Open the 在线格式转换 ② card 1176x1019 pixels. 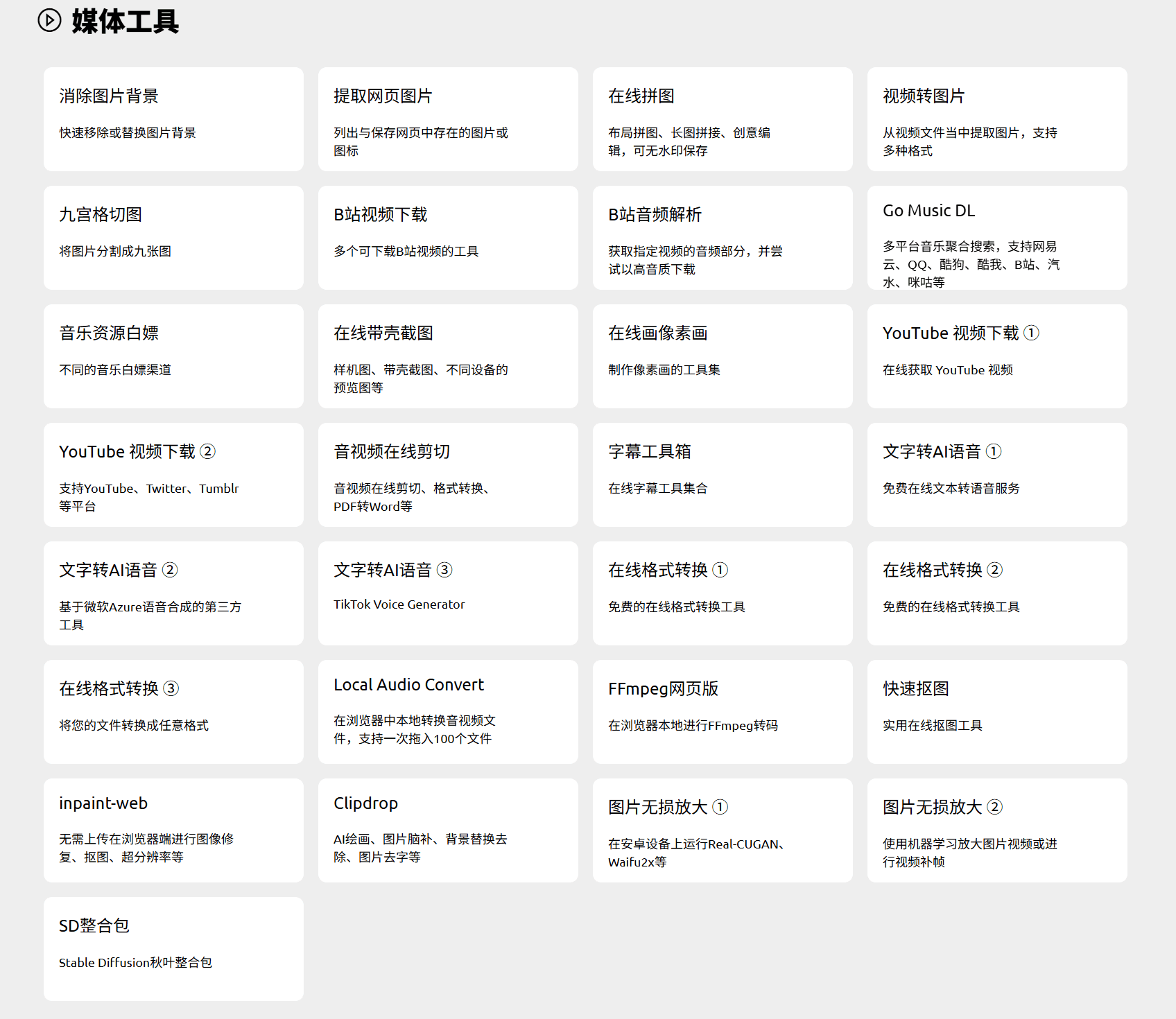tap(997, 593)
